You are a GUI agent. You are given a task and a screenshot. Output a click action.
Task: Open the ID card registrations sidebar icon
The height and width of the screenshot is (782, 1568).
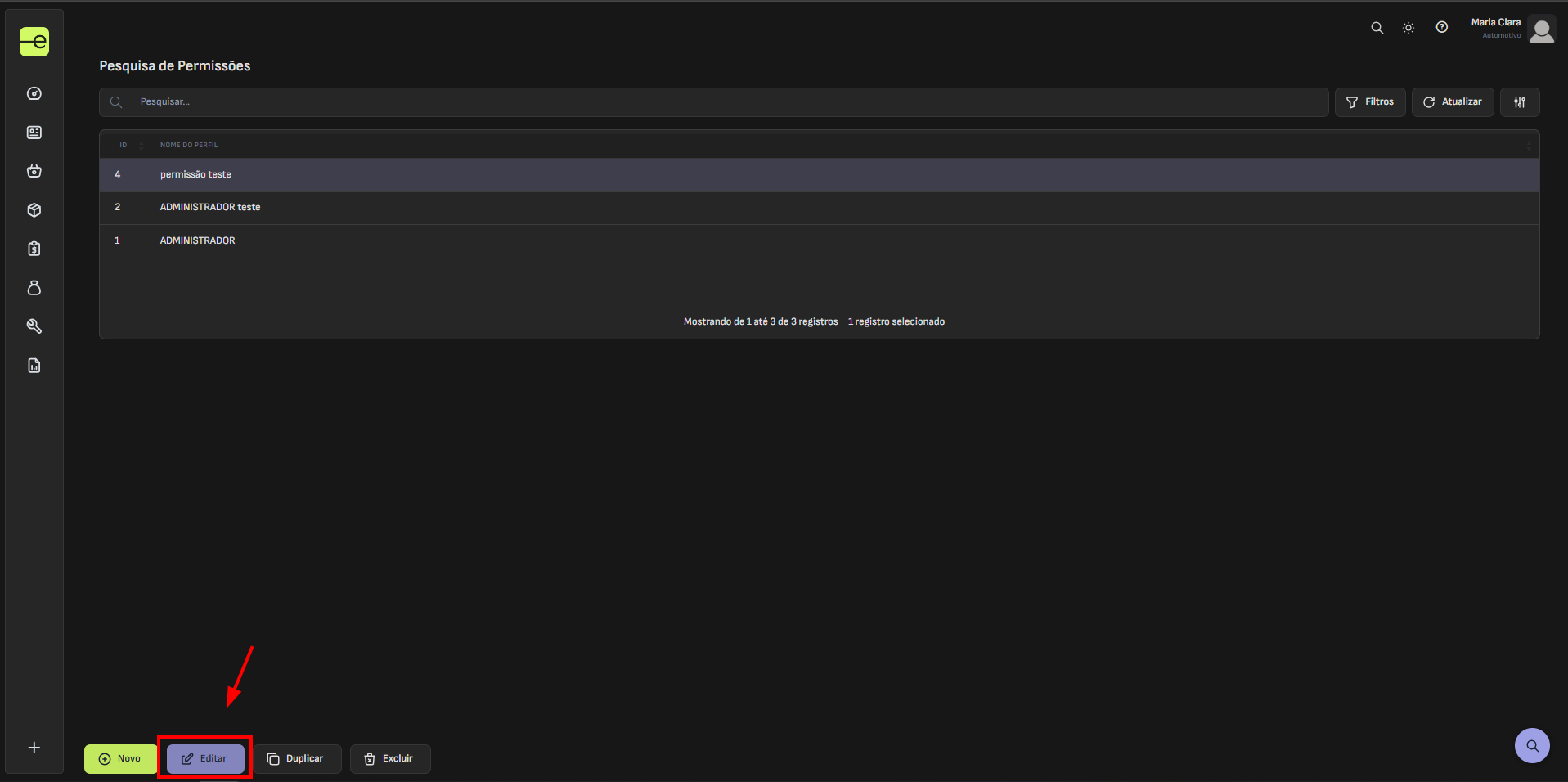tap(34, 133)
